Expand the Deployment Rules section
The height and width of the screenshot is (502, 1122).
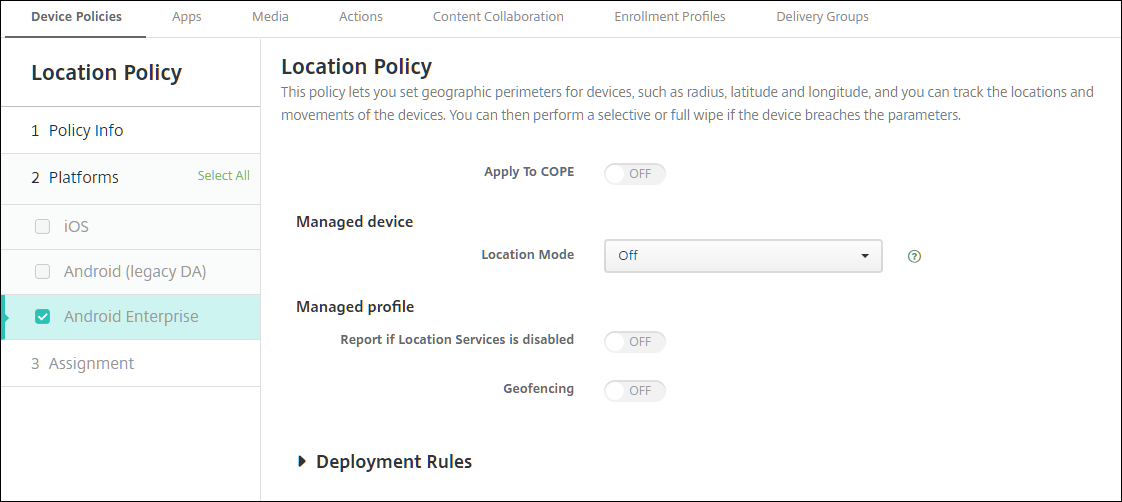click(385, 462)
